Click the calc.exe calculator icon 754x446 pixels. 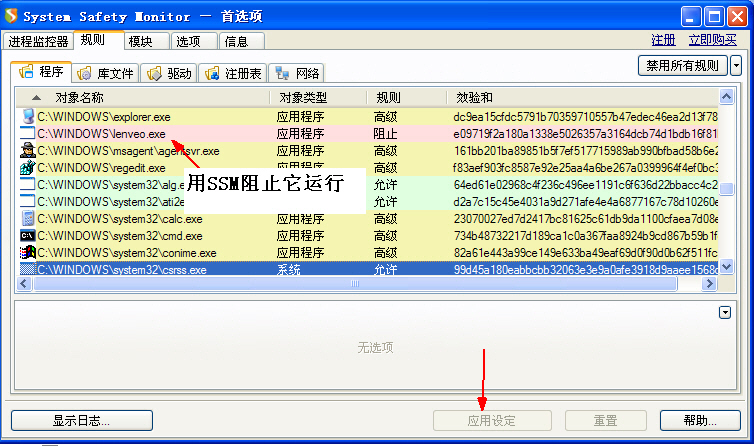click(x=28, y=218)
